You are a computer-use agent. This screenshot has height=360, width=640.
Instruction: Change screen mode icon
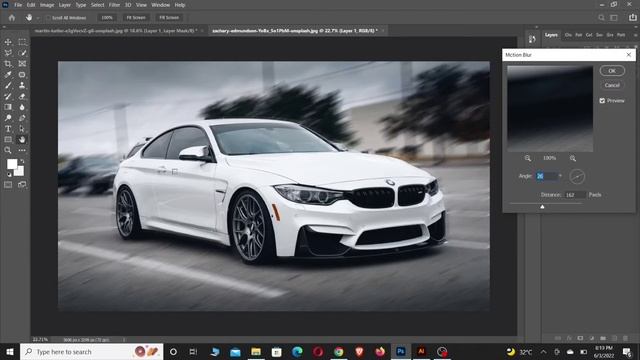coord(22,185)
